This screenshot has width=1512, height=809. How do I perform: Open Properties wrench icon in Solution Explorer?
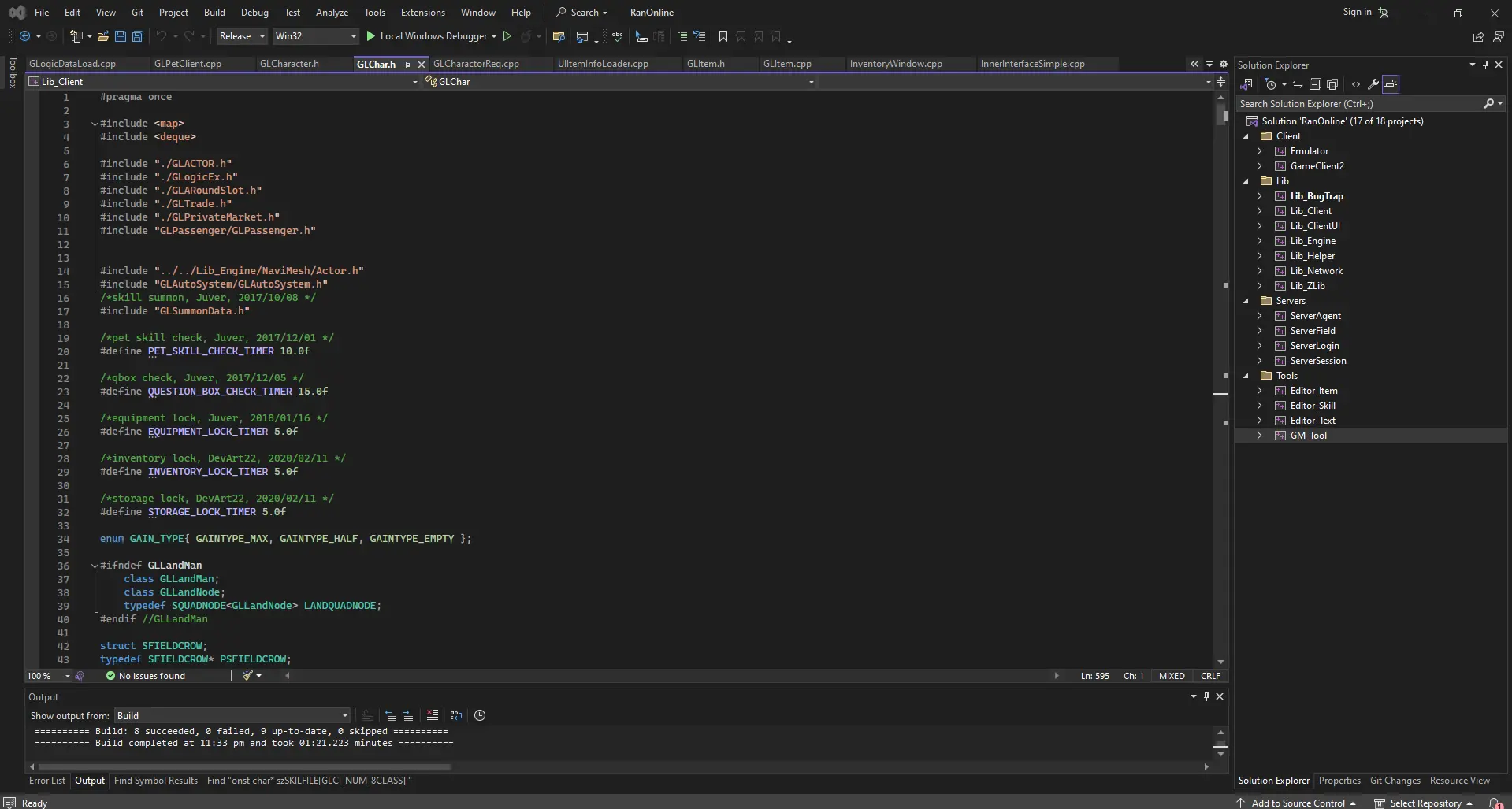click(1373, 84)
